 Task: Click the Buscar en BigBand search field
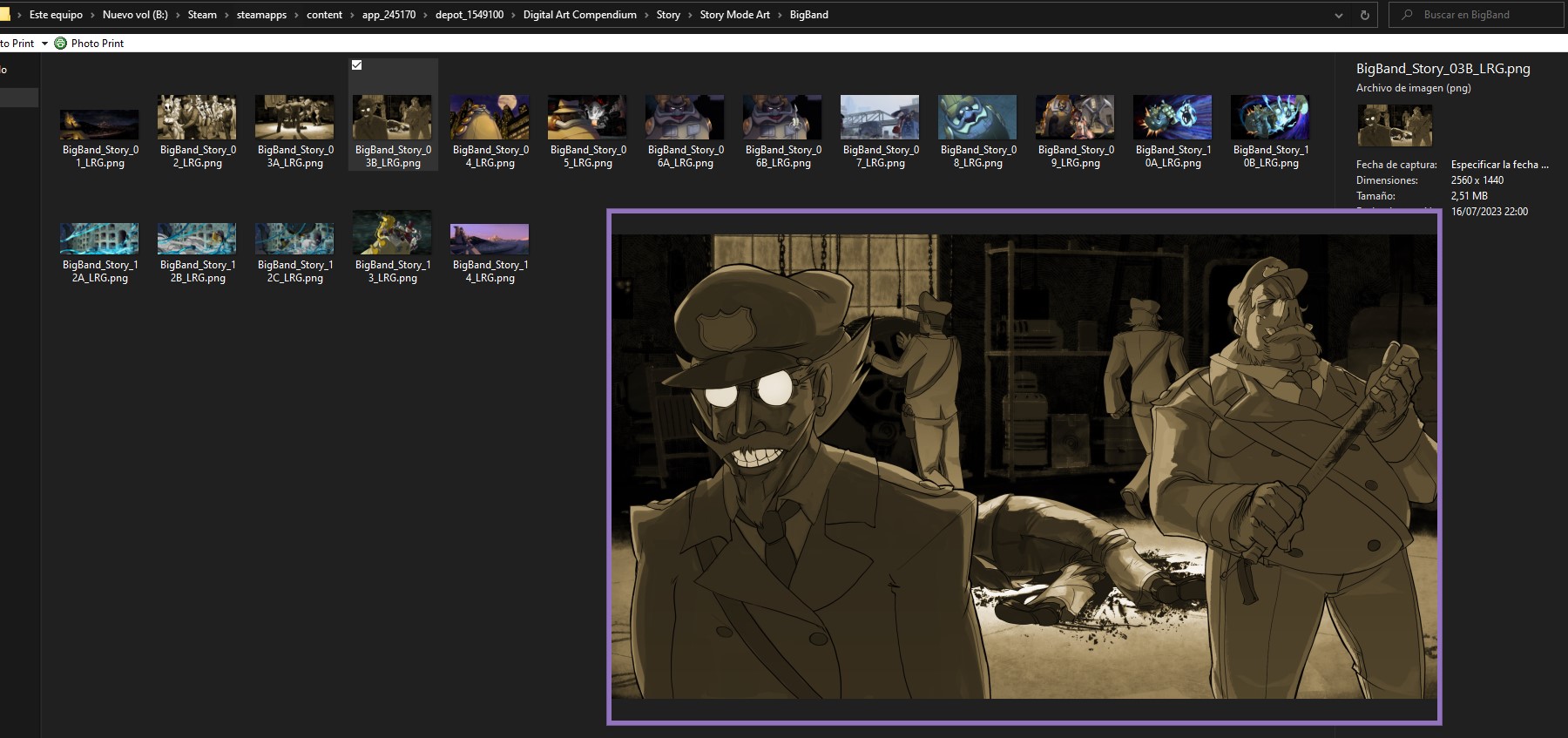pyautogui.click(x=1478, y=15)
